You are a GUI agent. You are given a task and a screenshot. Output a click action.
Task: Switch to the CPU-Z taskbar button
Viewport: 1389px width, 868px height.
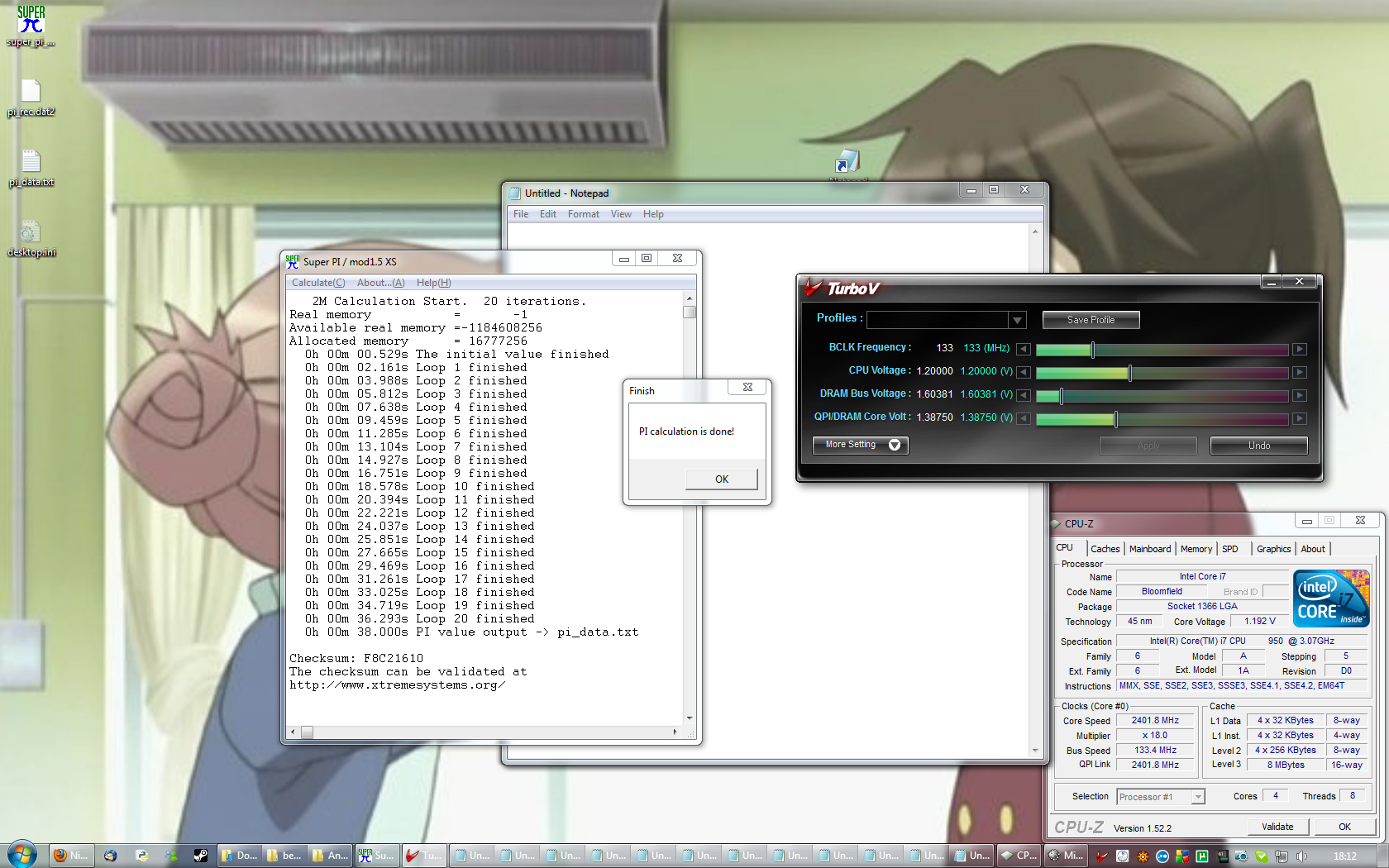[1019, 856]
